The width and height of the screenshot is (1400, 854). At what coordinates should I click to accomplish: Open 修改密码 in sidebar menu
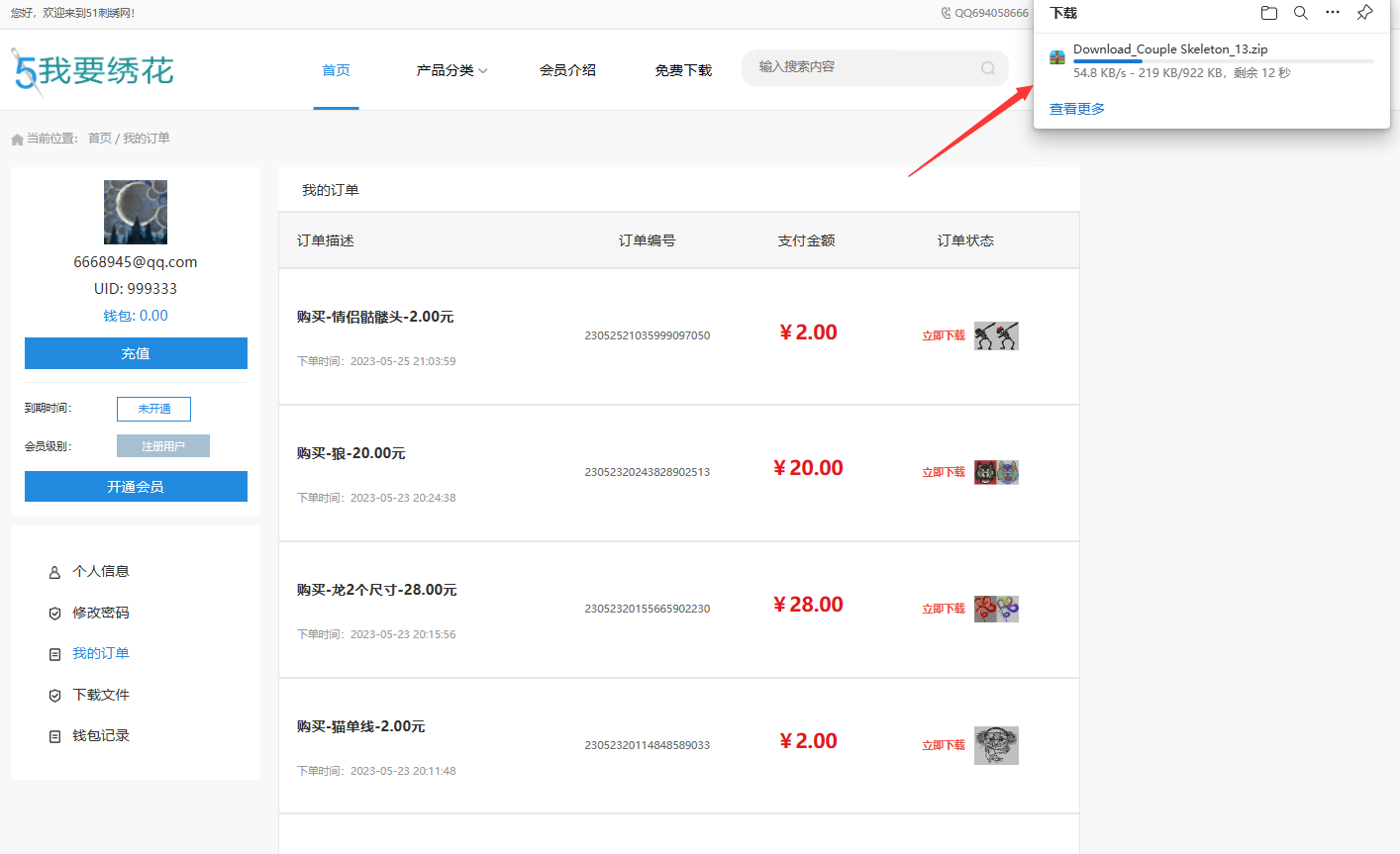[101, 613]
